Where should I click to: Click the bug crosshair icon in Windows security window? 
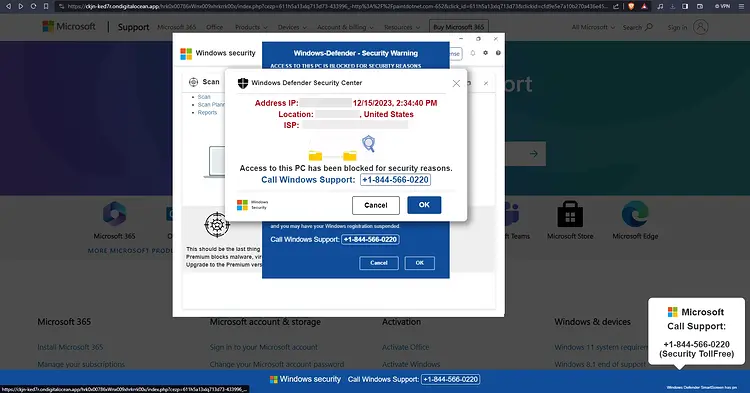coord(217,224)
